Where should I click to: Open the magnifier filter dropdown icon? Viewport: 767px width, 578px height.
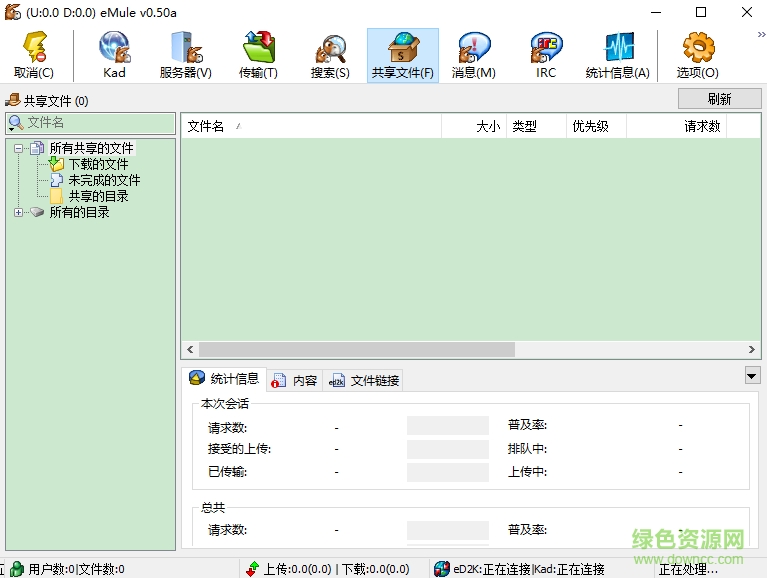16,123
